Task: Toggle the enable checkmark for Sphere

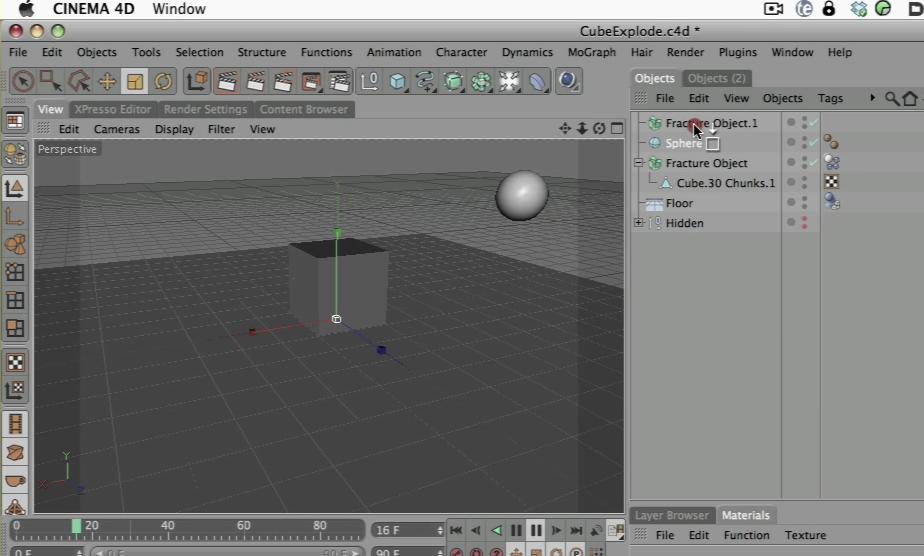Action: click(x=814, y=143)
